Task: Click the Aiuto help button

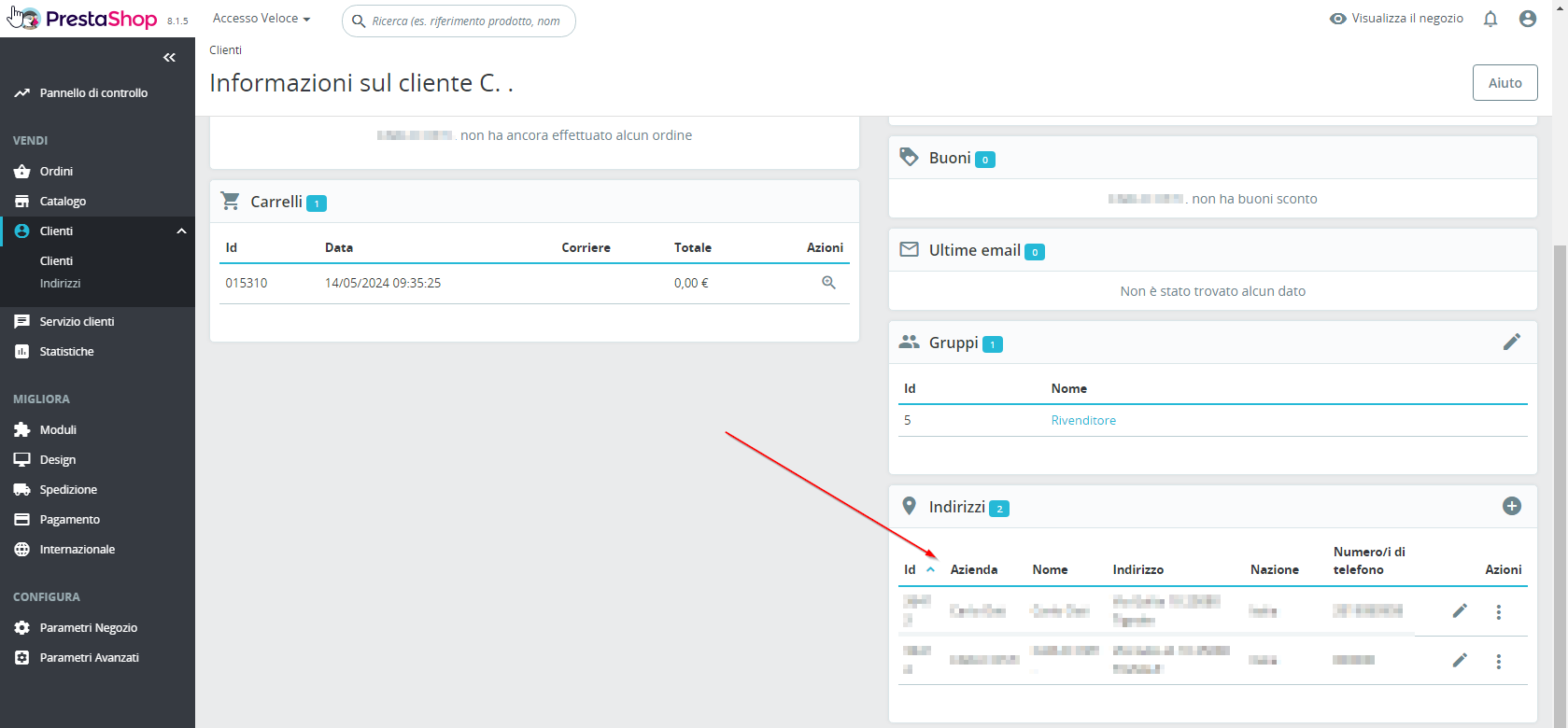Action: click(x=1505, y=83)
